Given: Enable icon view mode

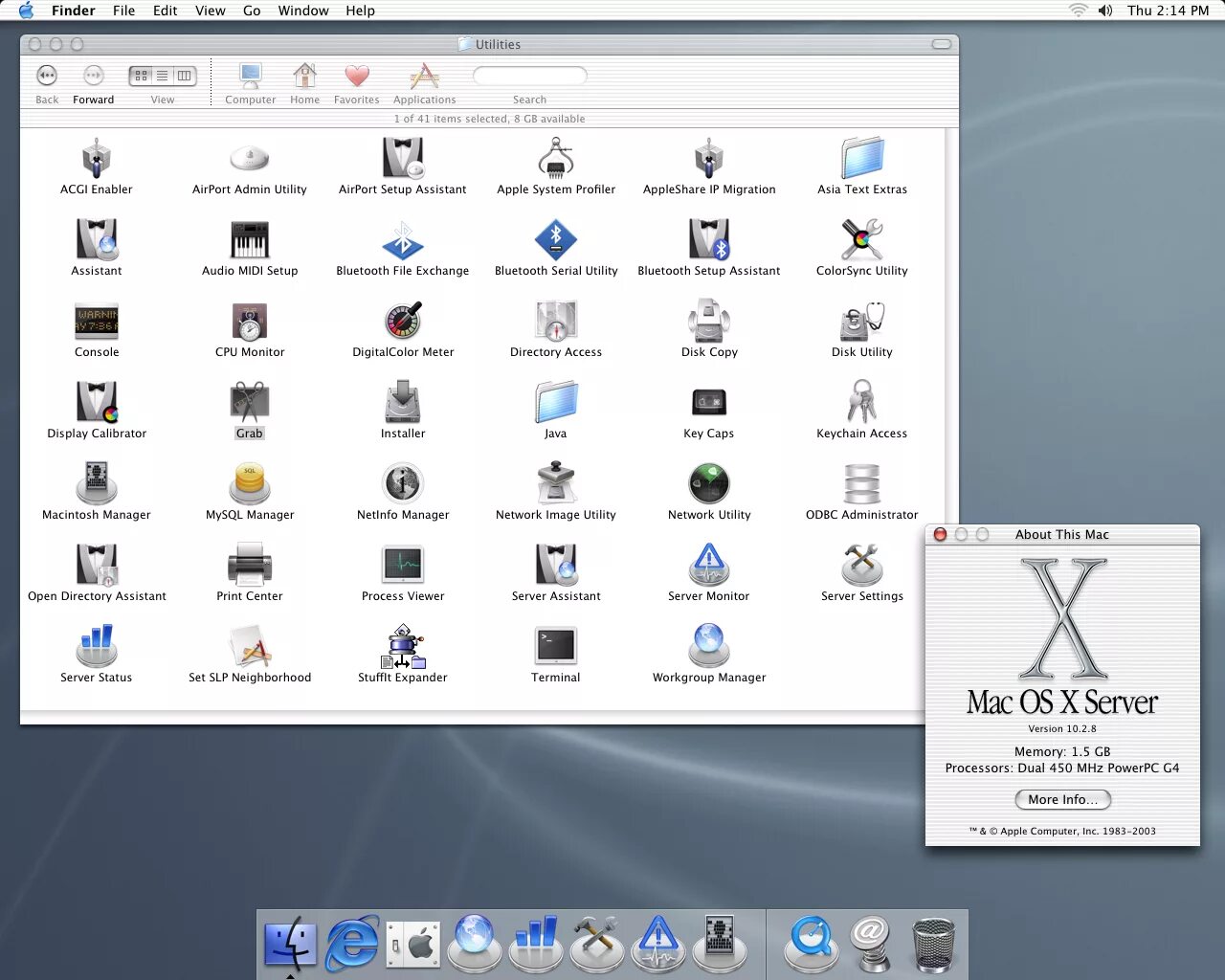Looking at the screenshot, I should click(141, 75).
